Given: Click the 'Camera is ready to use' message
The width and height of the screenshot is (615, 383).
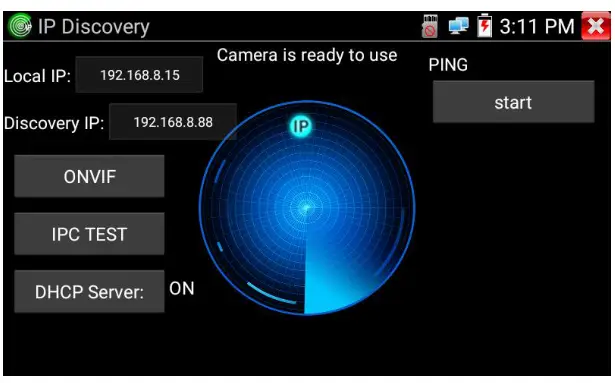Looking at the screenshot, I should tap(307, 55).
